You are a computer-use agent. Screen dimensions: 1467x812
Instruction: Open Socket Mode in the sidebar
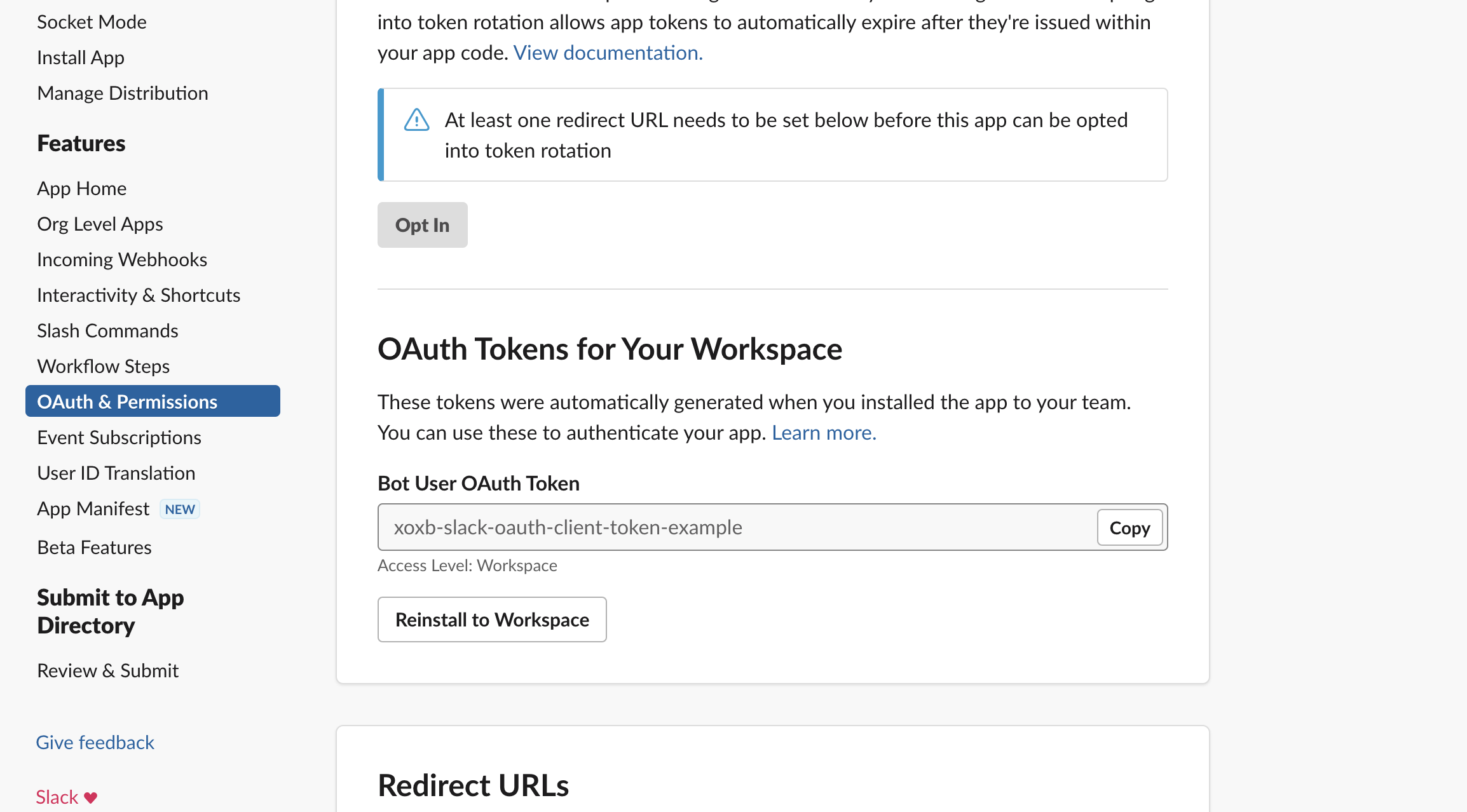[92, 22]
